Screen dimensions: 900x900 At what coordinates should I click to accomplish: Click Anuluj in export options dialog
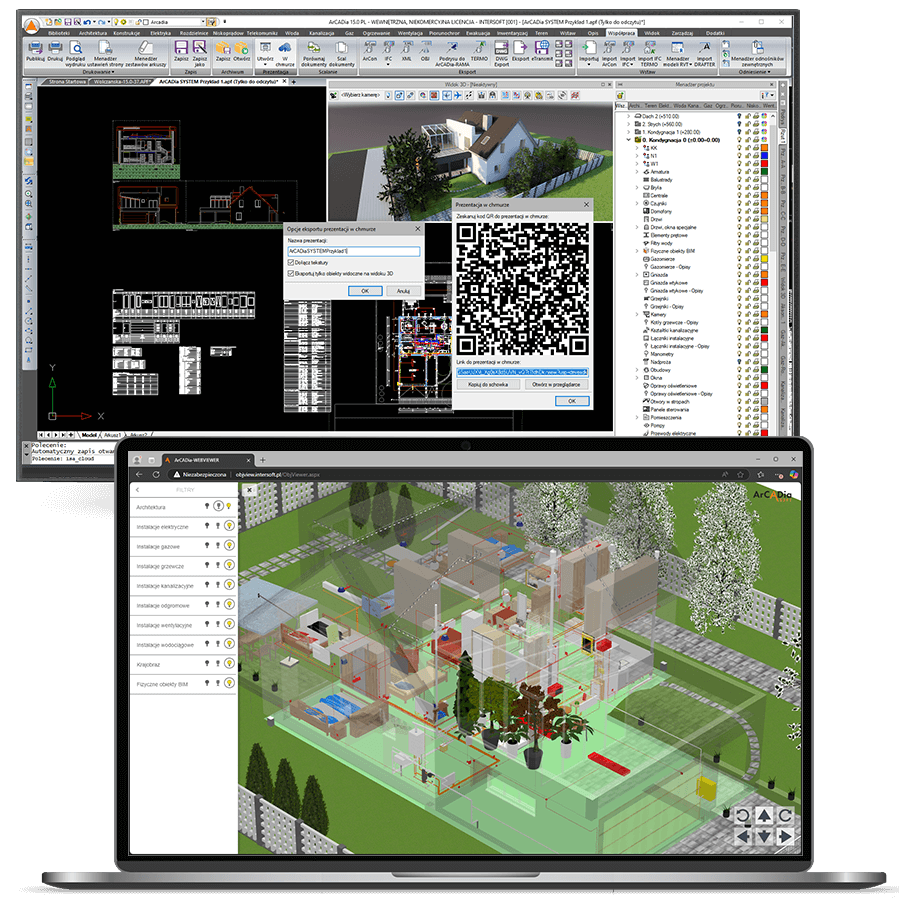point(404,291)
